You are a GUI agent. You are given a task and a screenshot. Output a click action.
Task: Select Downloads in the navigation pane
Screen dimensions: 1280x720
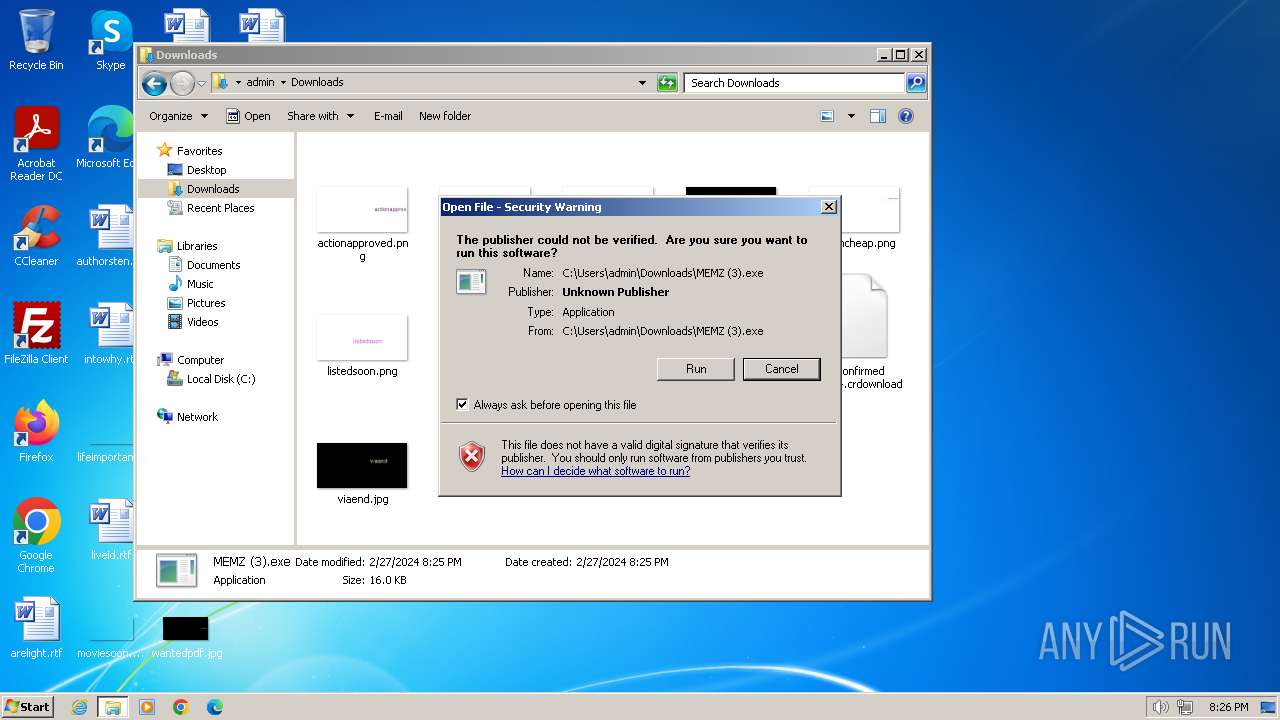point(213,189)
